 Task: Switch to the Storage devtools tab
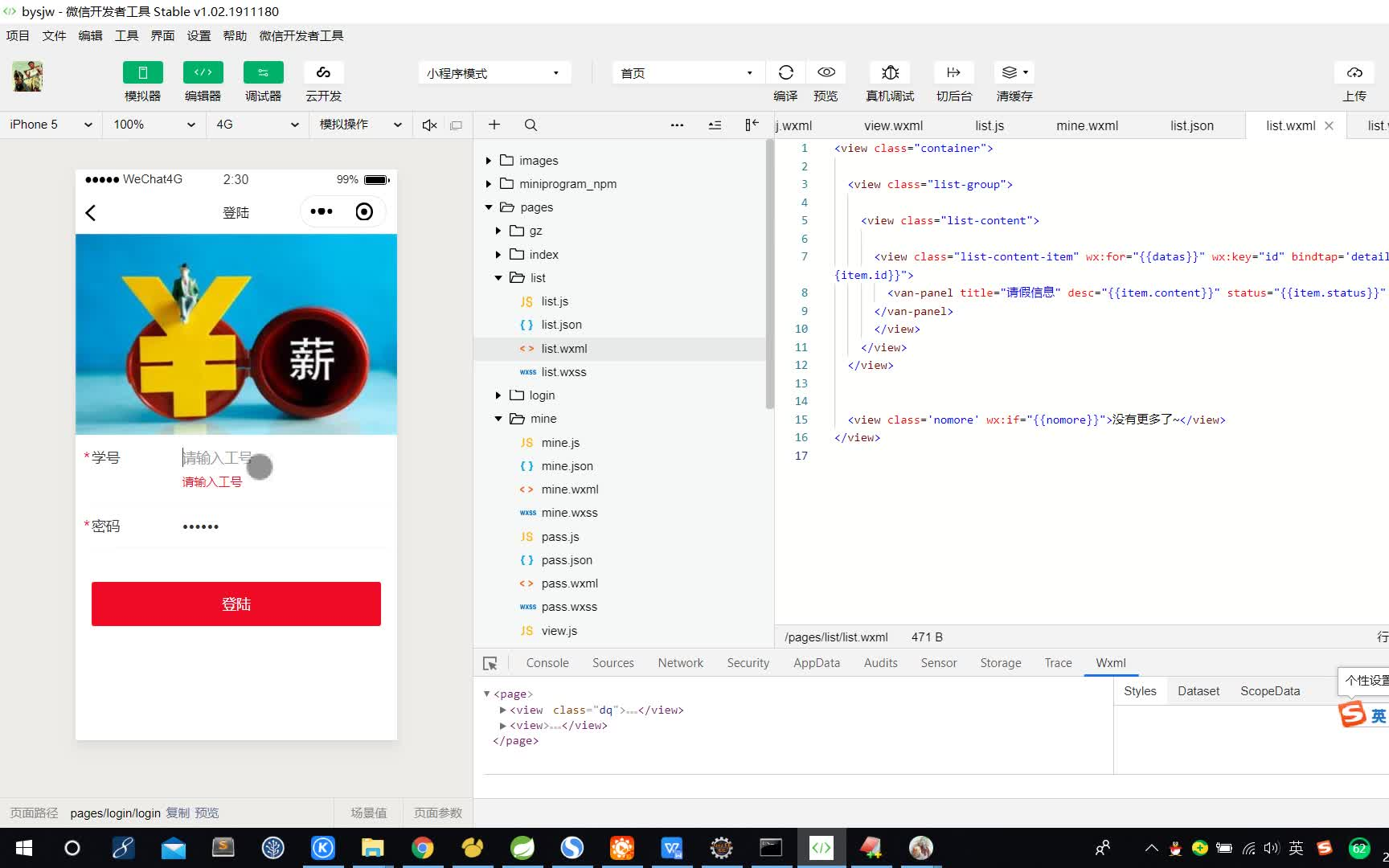coord(1001,663)
